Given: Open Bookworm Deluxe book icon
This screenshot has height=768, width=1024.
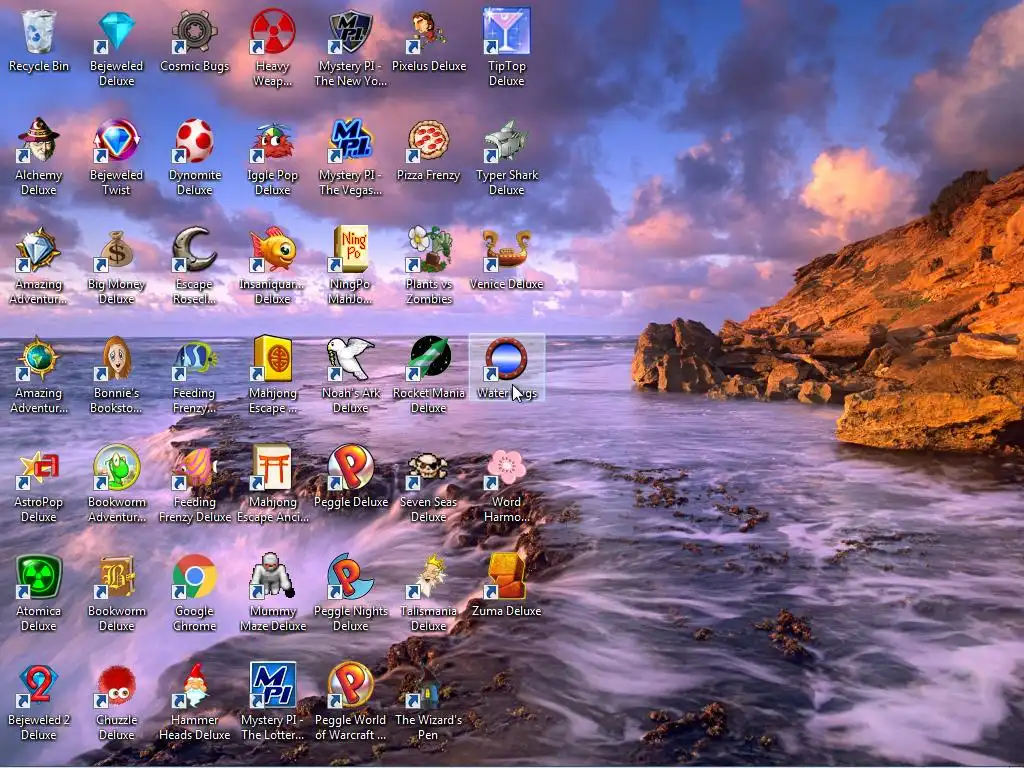Looking at the screenshot, I should tap(116, 577).
